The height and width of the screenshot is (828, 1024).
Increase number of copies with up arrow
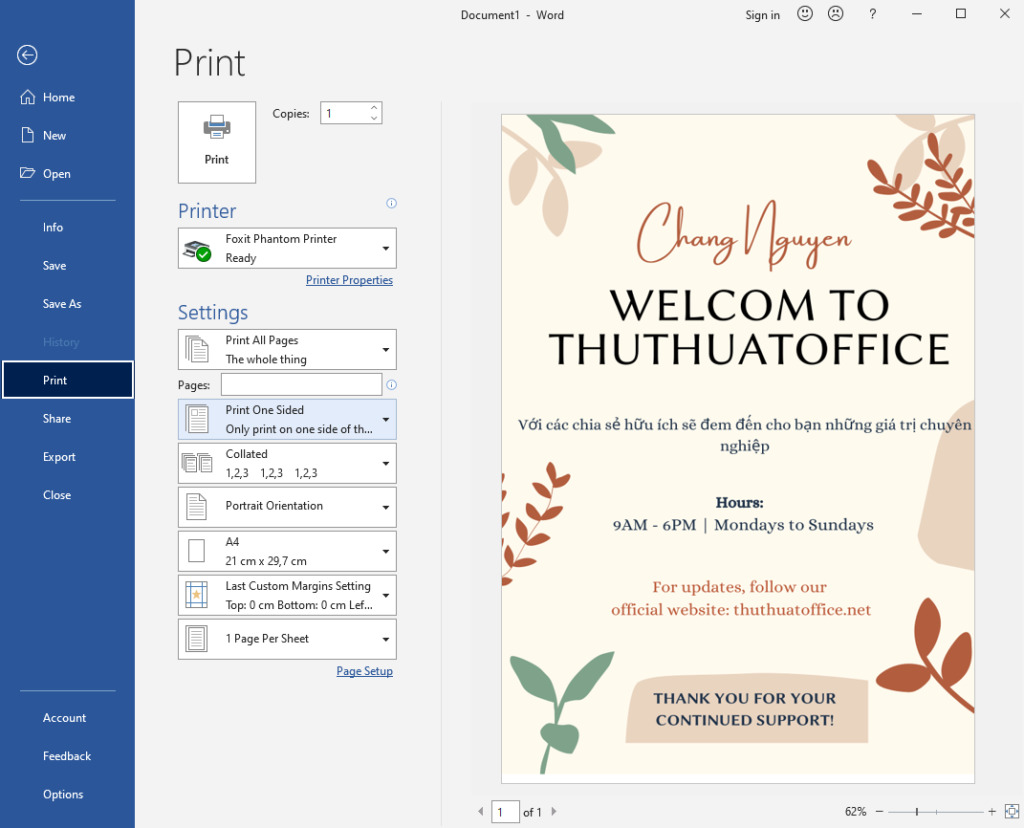coord(374,108)
